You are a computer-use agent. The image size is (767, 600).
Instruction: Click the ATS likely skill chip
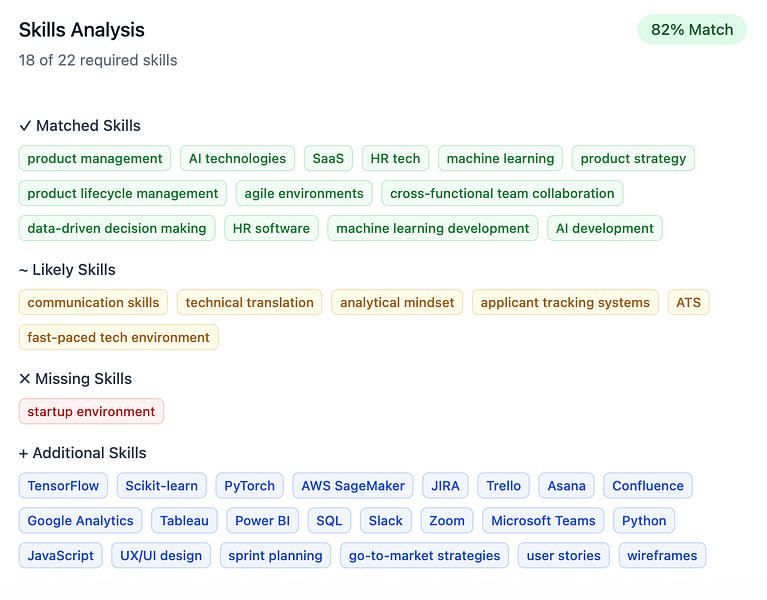tap(688, 302)
